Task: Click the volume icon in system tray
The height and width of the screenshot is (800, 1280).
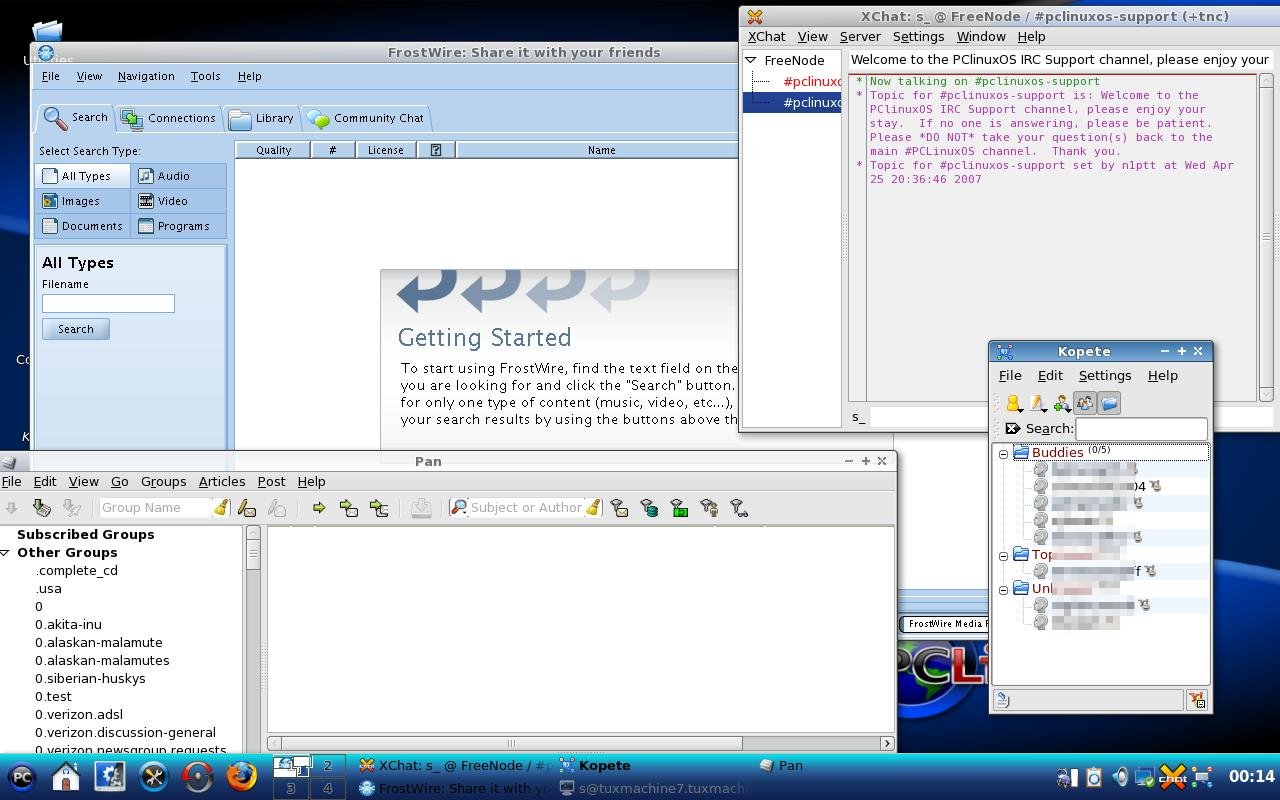Action: click(x=1120, y=776)
